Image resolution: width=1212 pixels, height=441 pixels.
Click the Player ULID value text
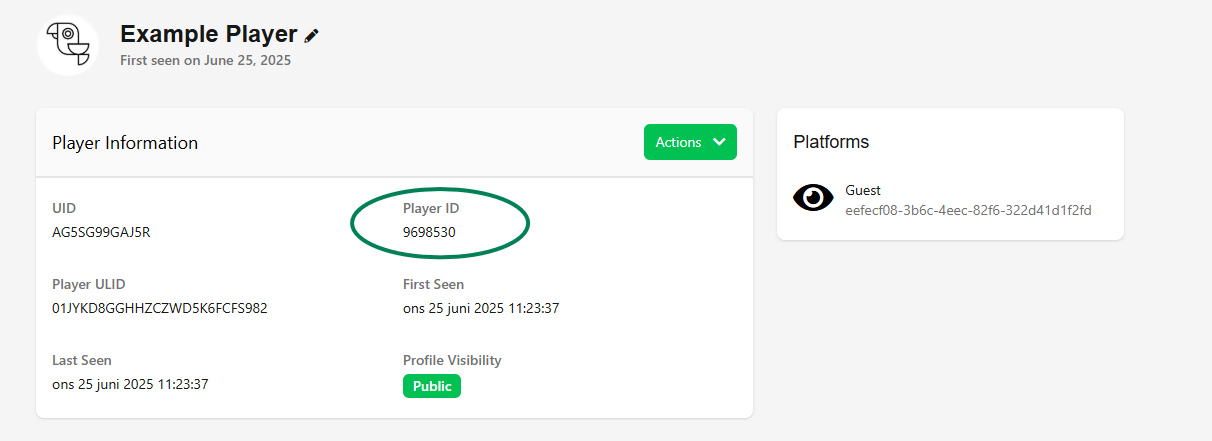[159, 308]
